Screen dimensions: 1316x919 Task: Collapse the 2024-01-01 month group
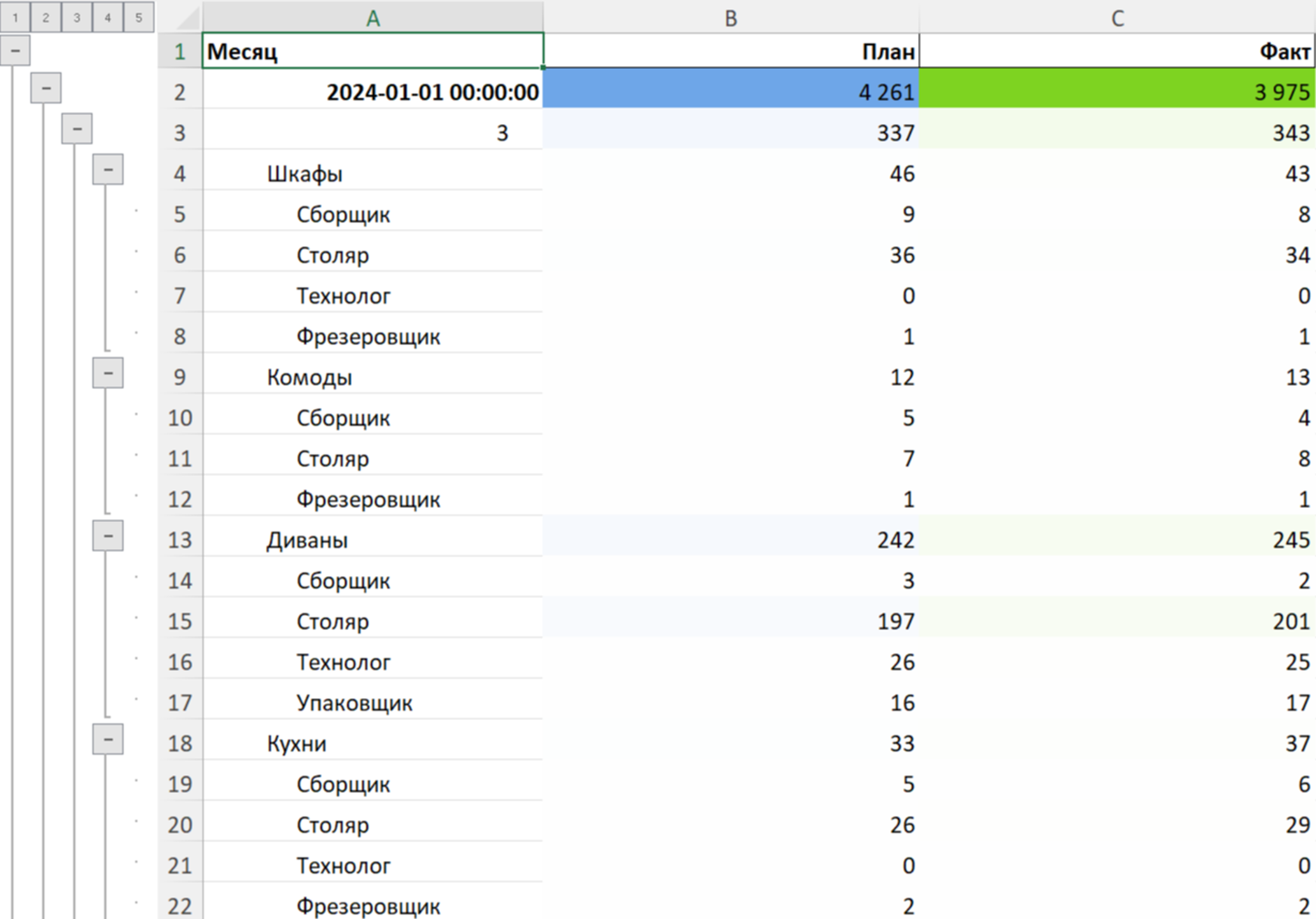click(46, 88)
